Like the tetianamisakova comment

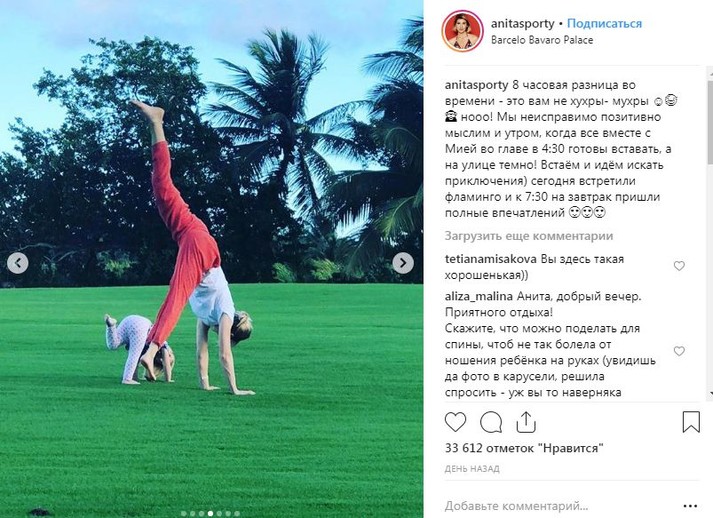click(679, 266)
